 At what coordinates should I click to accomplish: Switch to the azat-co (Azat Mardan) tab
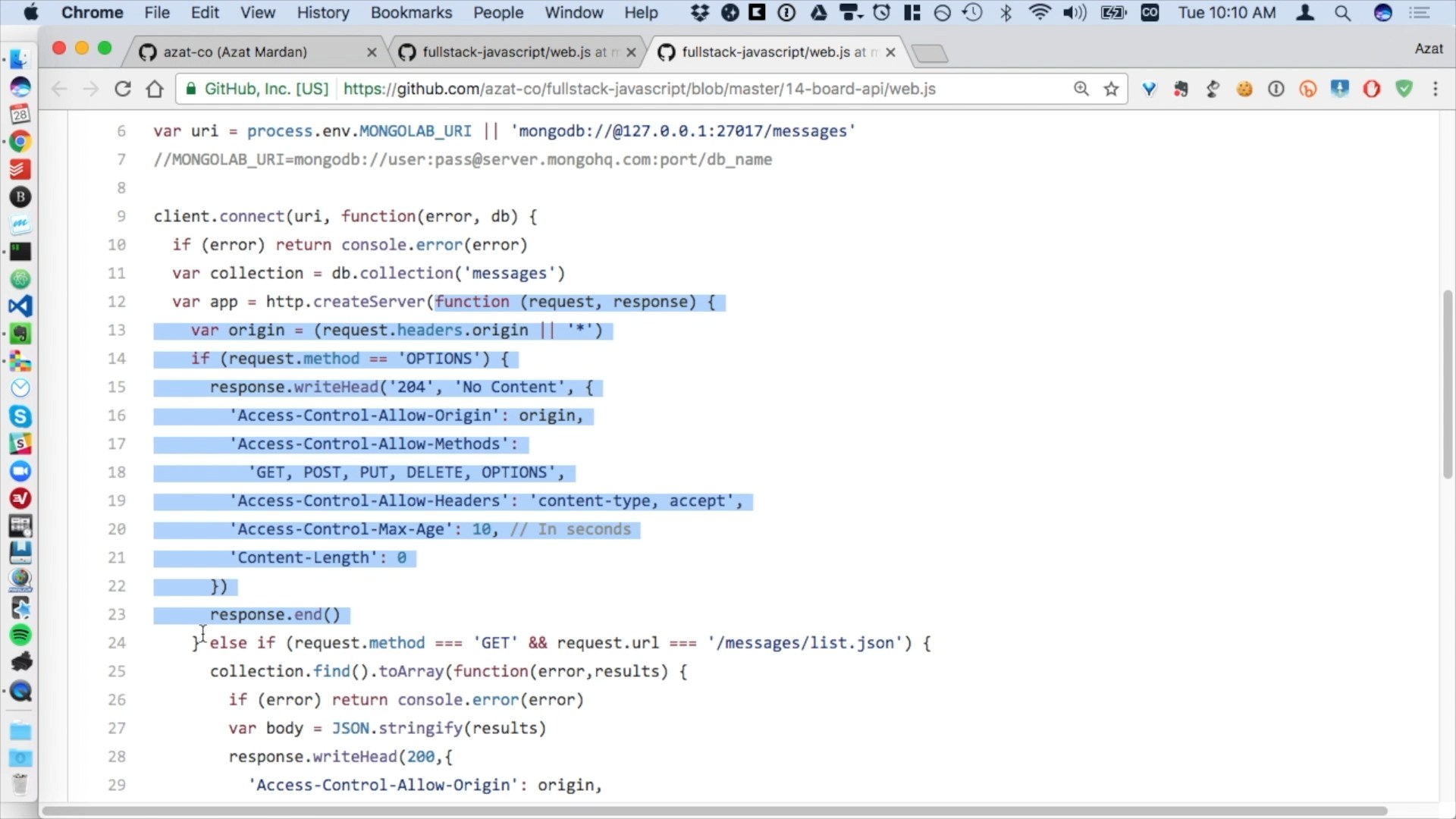click(x=254, y=52)
